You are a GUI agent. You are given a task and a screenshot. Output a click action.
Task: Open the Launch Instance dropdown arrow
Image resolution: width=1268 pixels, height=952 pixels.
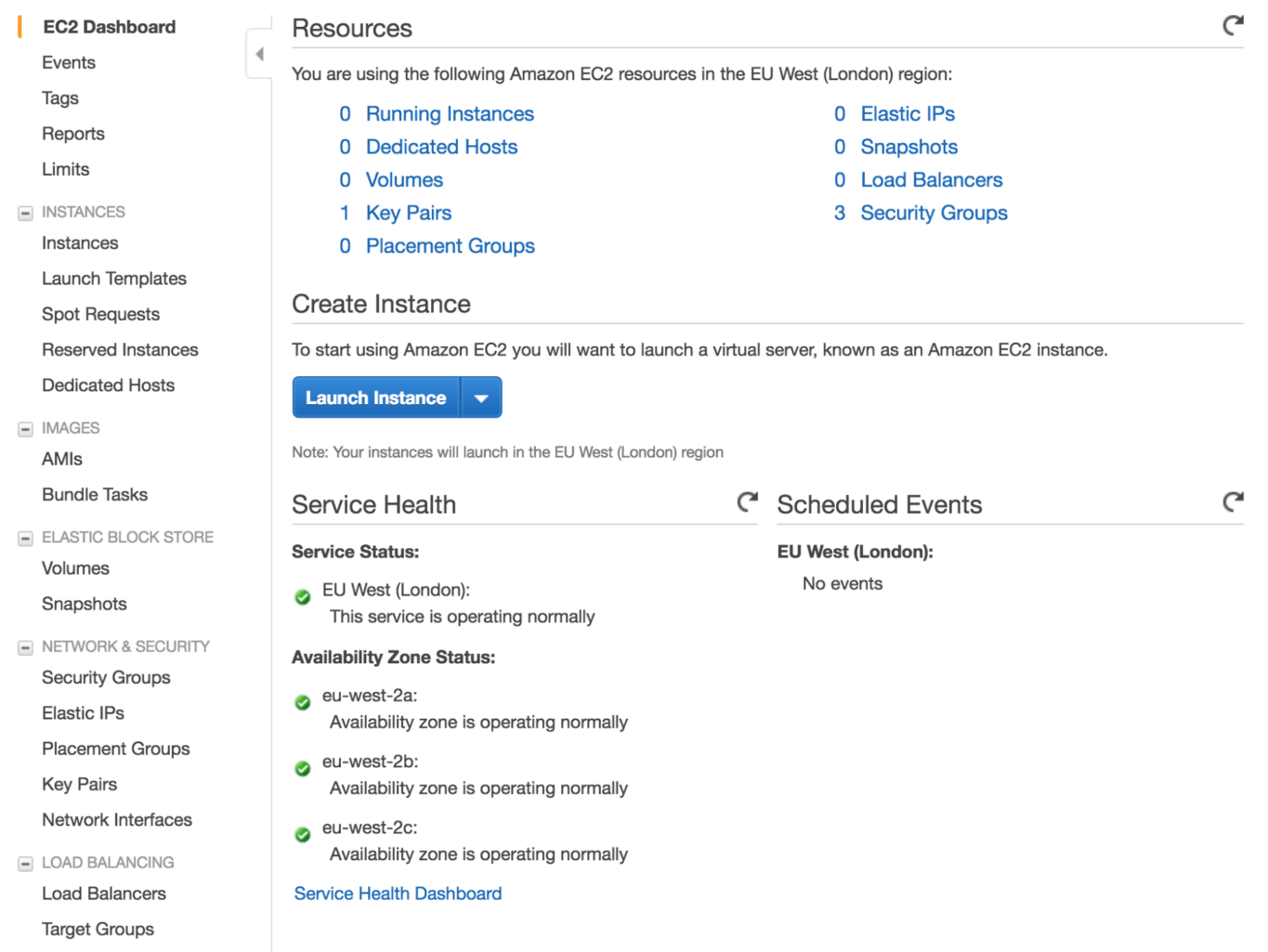click(x=481, y=398)
